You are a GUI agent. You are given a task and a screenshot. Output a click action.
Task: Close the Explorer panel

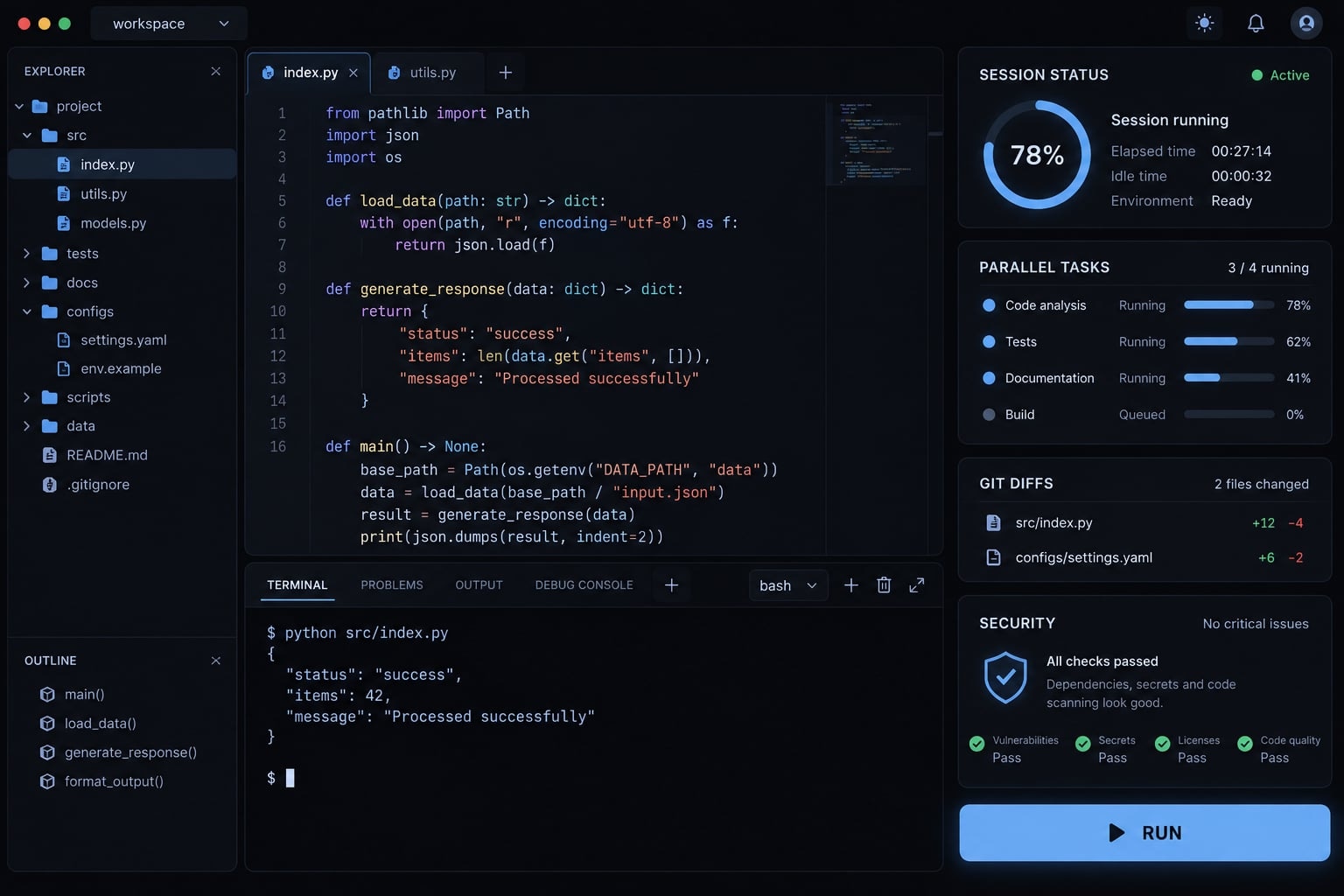pyautogui.click(x=216, y=71)
